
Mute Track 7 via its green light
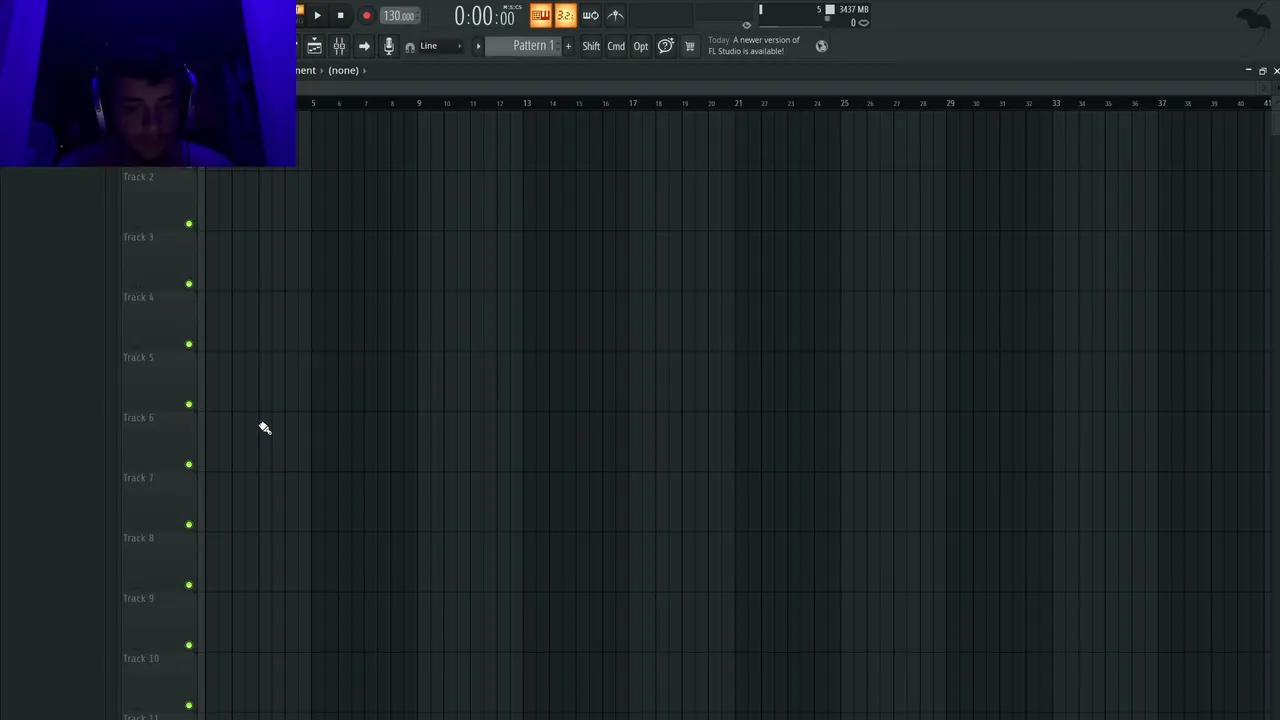coord(189,525)
